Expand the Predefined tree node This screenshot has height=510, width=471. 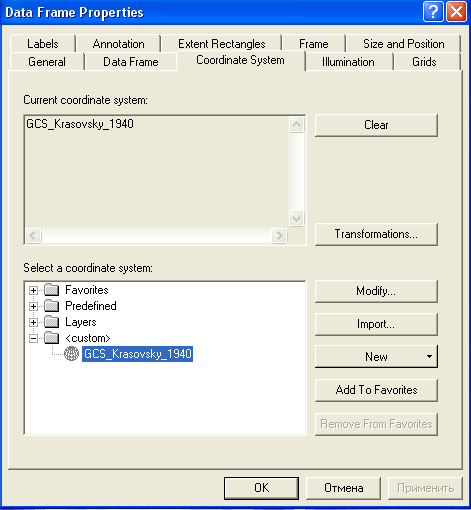point(33,306)
